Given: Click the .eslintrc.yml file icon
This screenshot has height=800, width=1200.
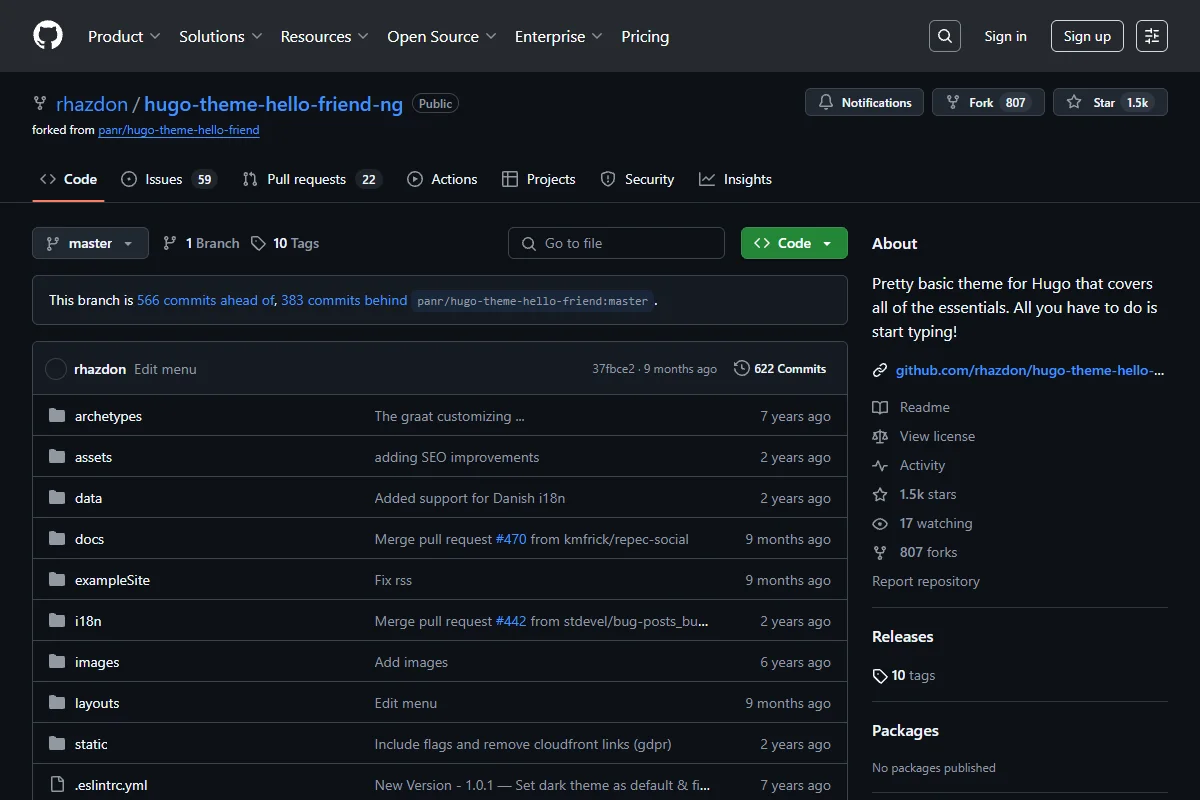Looking at the screenshot, I should 57,785.
